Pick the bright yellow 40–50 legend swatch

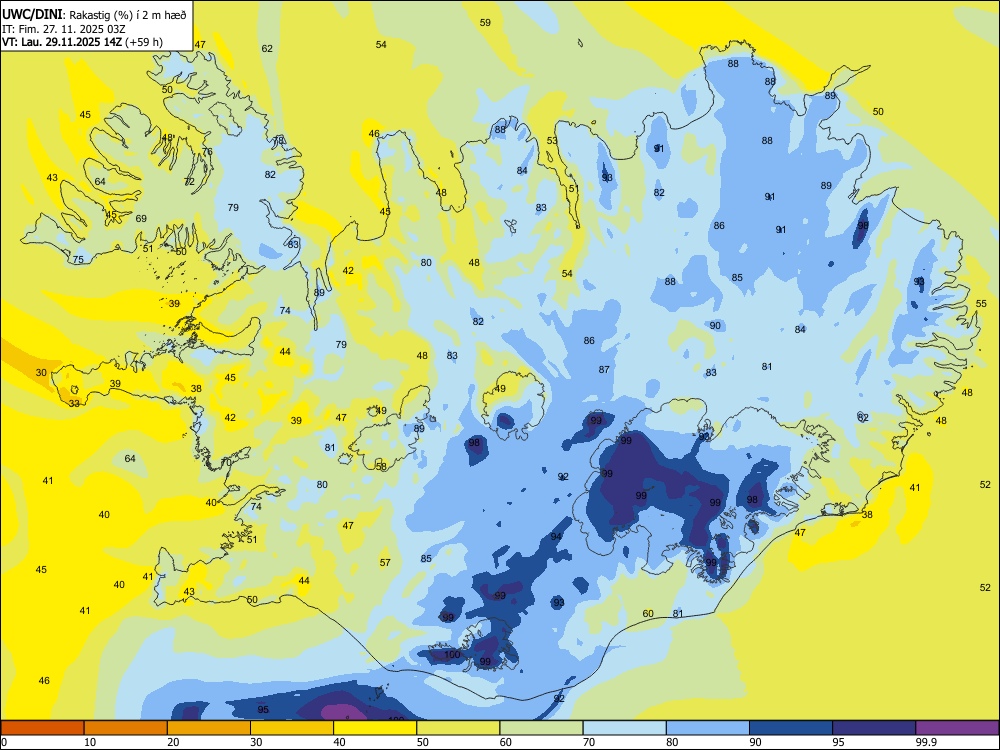click(x=375, y=728)
